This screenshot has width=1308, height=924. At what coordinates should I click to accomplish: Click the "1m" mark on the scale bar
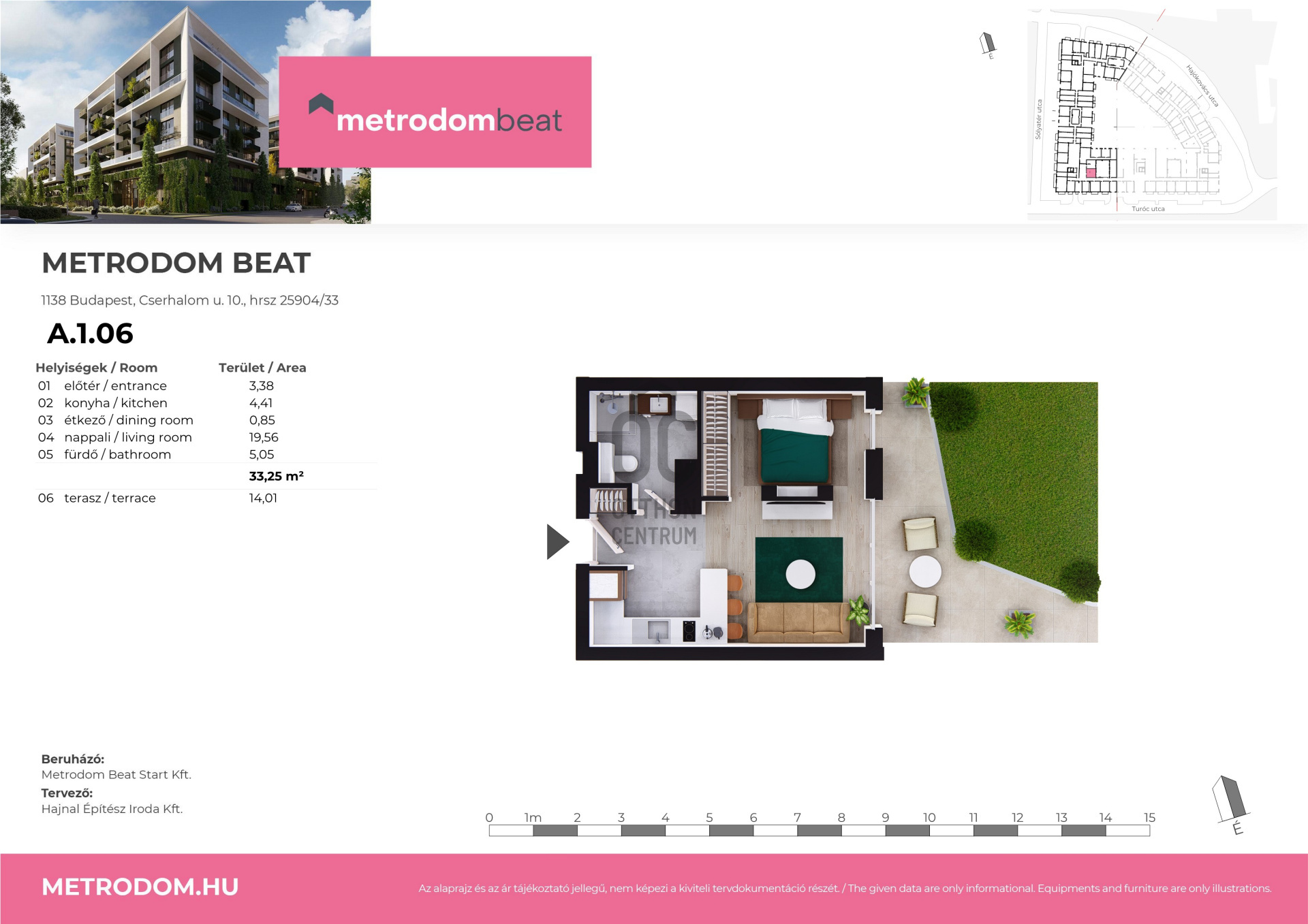click(x=533, y=817)
